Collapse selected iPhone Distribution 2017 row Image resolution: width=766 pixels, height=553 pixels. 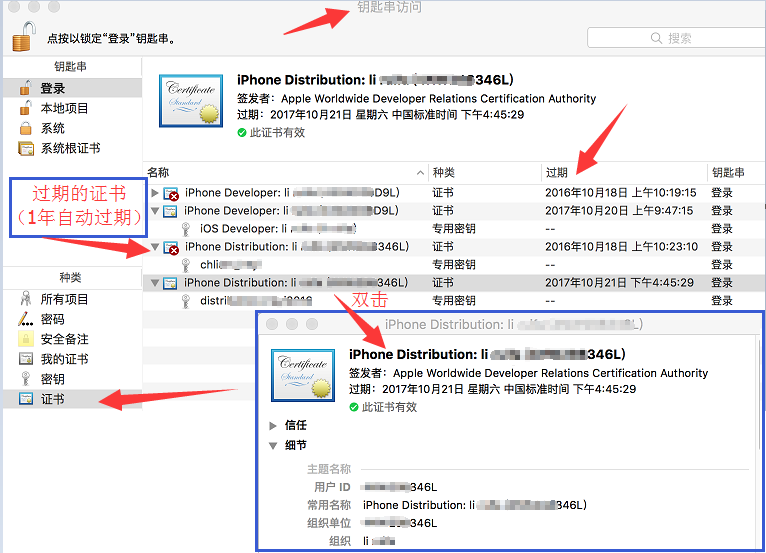(155, 282)
